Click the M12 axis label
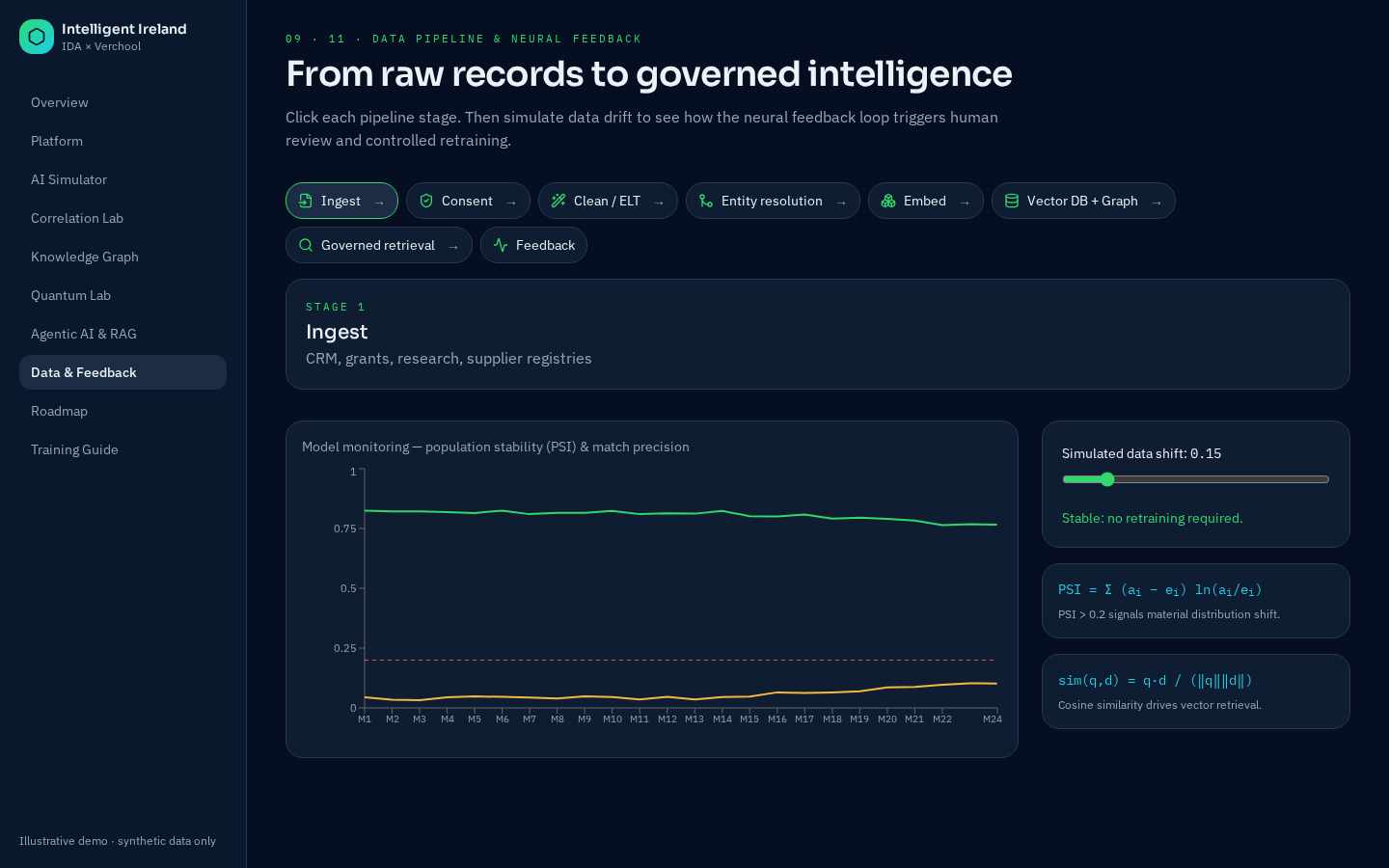 tap(667, 719)
